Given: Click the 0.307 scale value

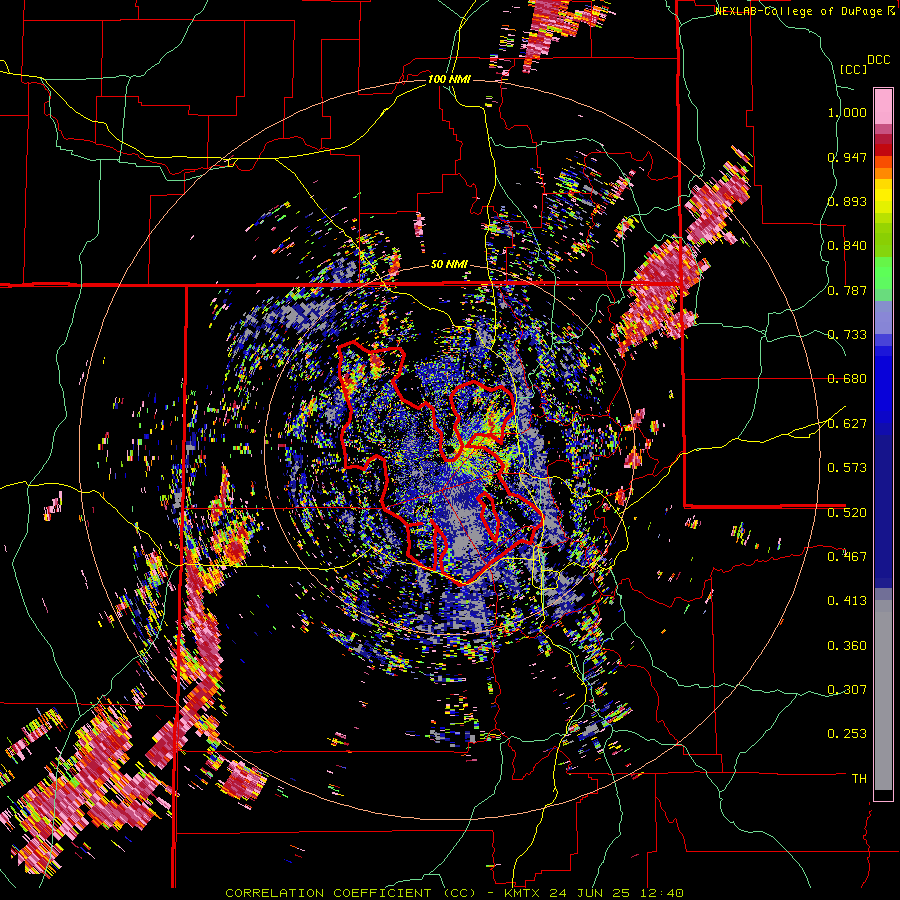Looking at the screenshot, I should [x=847, y=690].
